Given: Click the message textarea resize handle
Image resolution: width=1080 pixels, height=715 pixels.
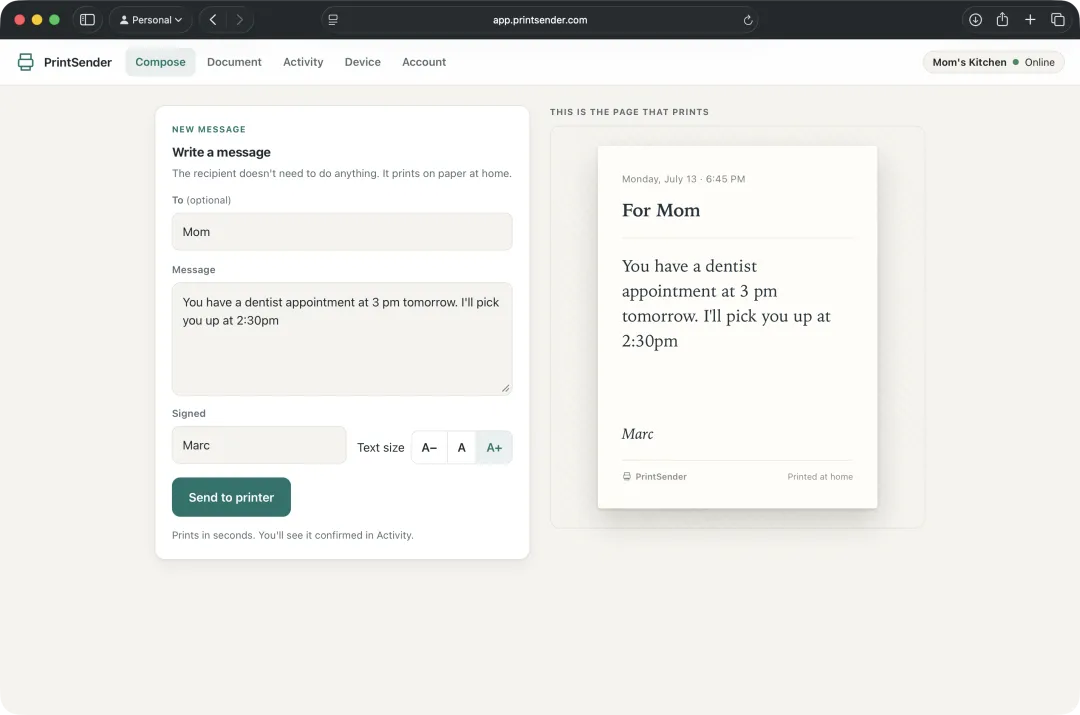Looking at the screenshot, I should (506, 388).
